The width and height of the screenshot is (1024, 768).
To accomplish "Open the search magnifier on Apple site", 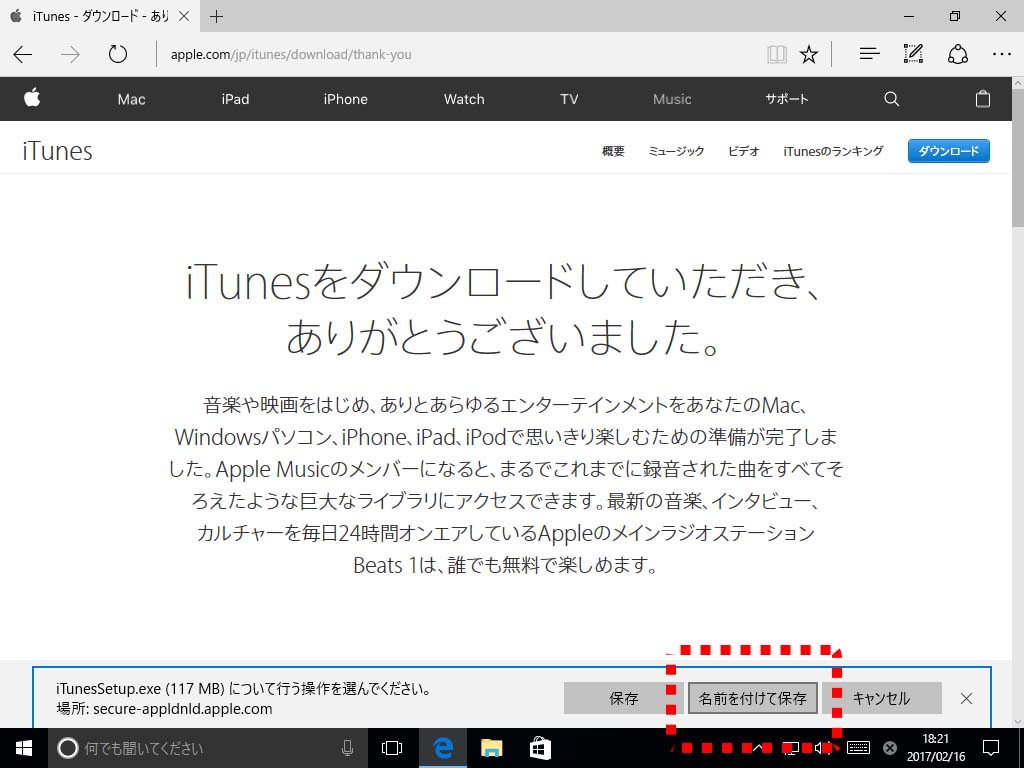I will tap(891, 99).
